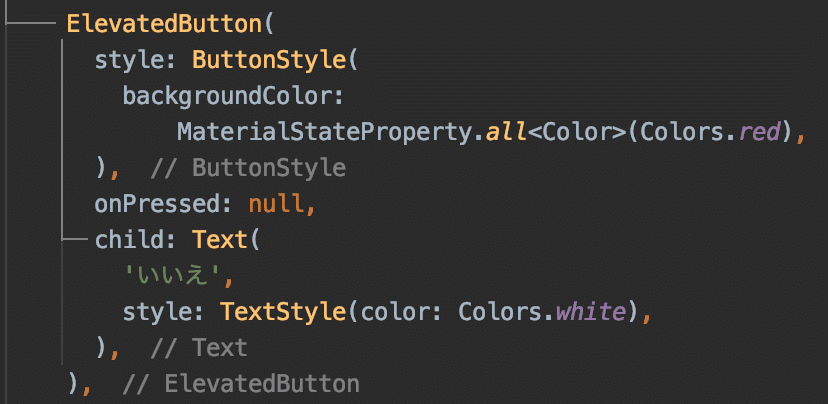Viewport: 828px width, 404px height.
Task: Click the green 'いいえ' string literal
Action: coord(179,277)
